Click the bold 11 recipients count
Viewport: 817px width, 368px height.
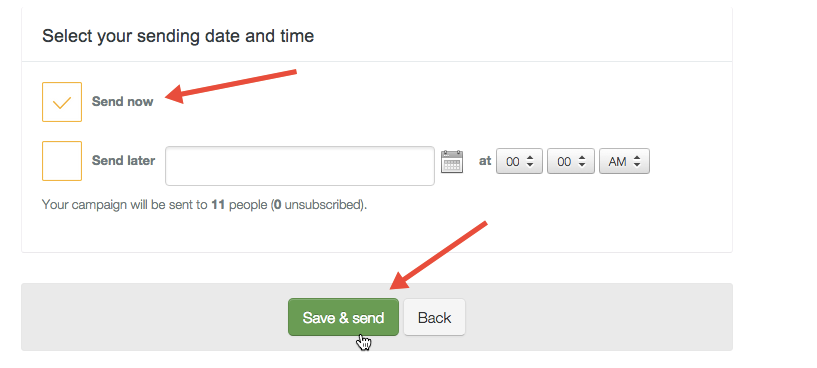pos(218,204)
